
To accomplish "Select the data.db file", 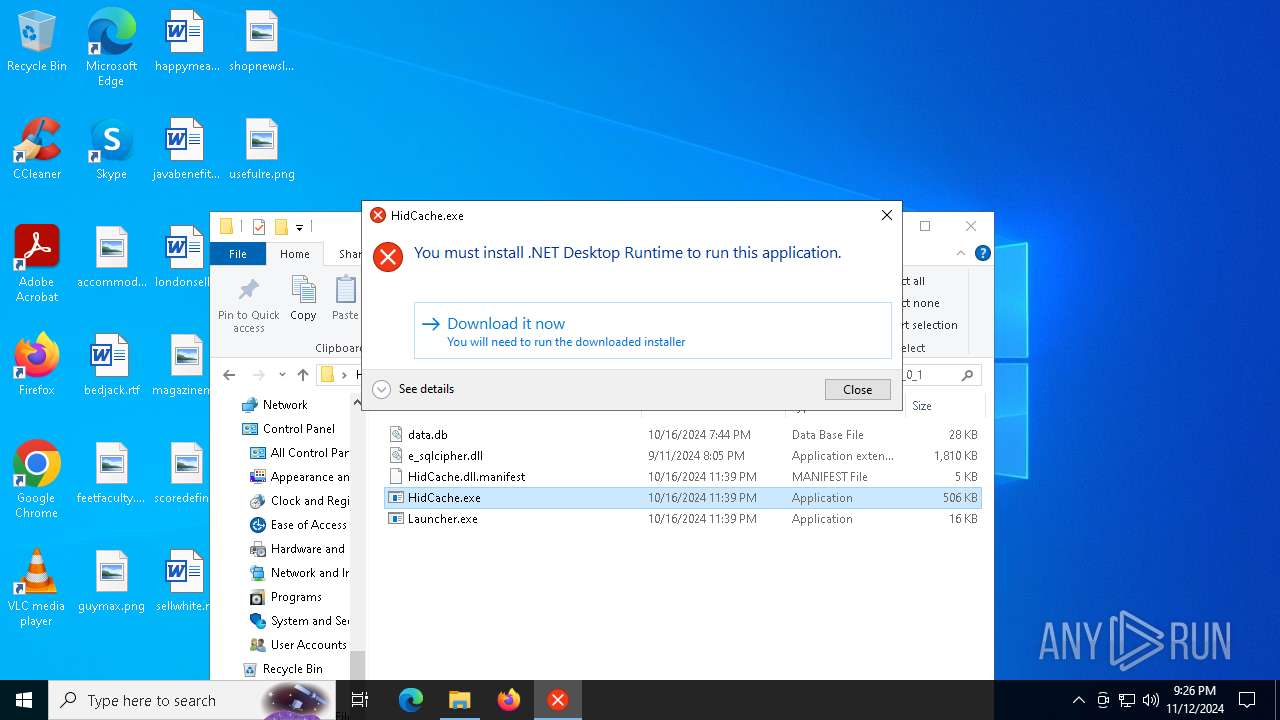I will pos(683,435).
